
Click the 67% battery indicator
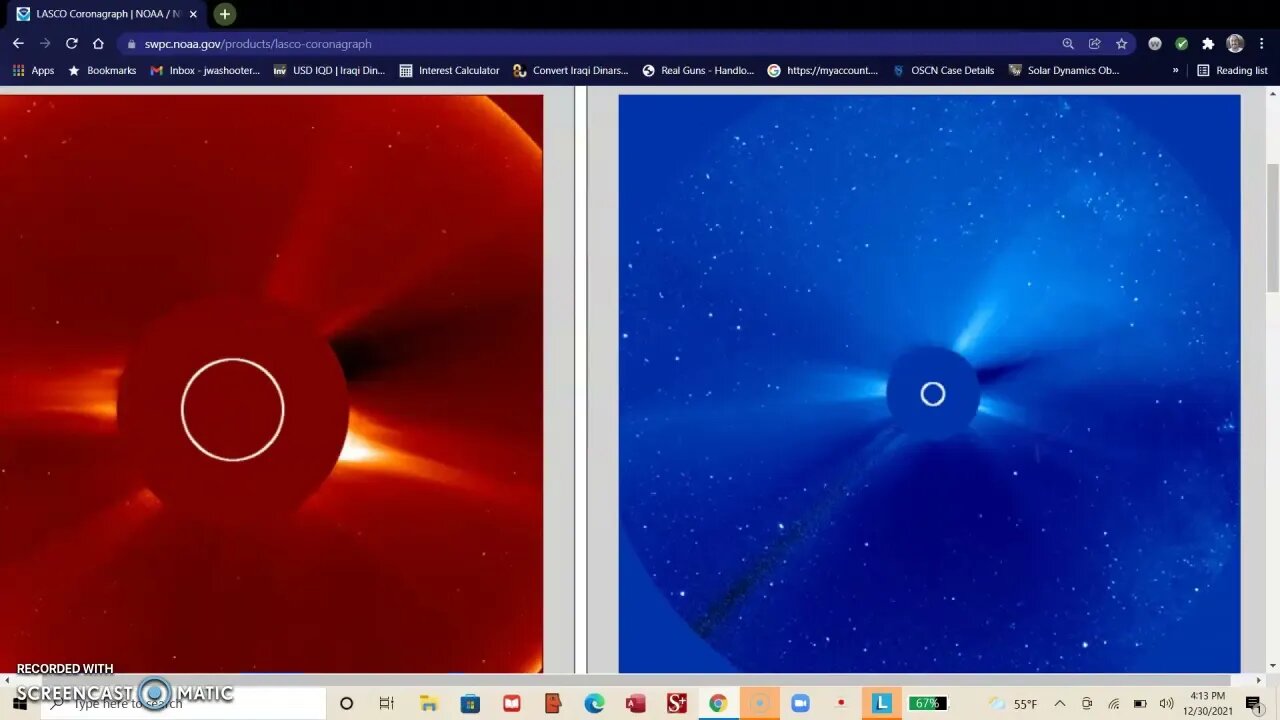point(927,703)
